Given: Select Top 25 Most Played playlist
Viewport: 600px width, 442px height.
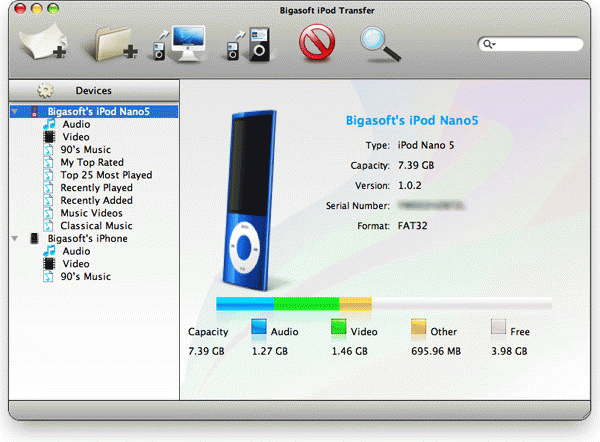Looking at the screenshot, I should tap(106, 175).
